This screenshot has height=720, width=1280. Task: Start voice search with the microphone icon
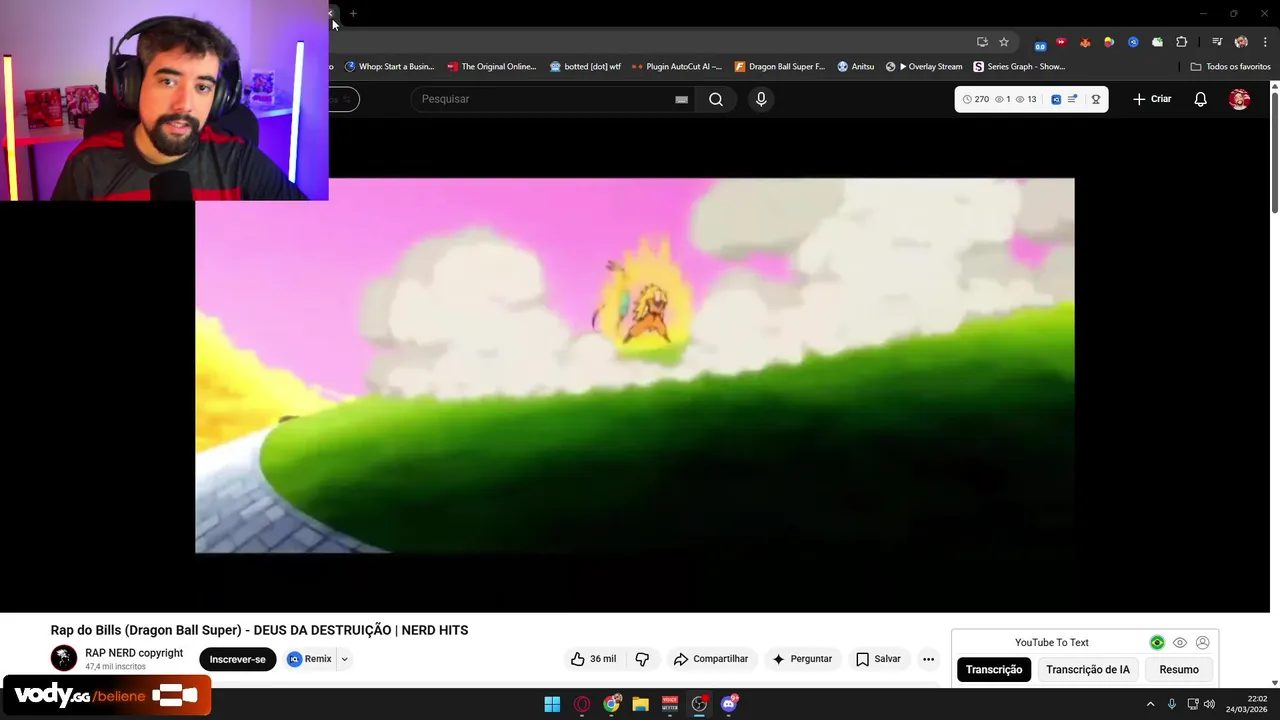[761, 99]
